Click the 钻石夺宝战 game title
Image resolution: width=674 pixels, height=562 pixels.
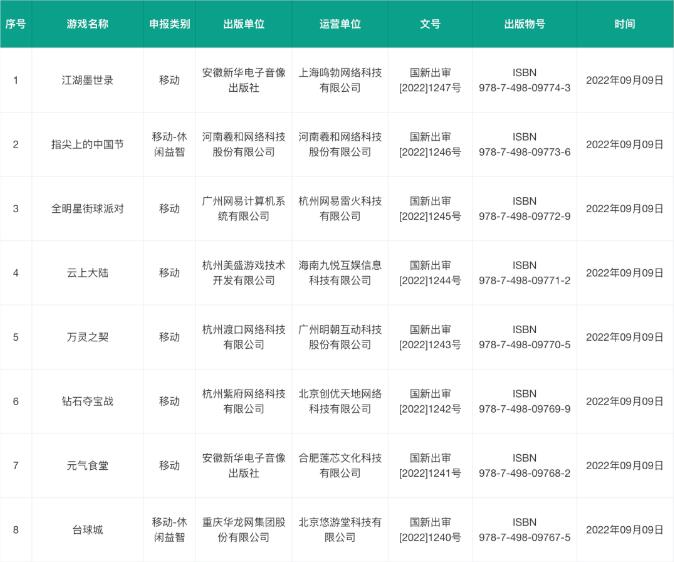(88, 401)
